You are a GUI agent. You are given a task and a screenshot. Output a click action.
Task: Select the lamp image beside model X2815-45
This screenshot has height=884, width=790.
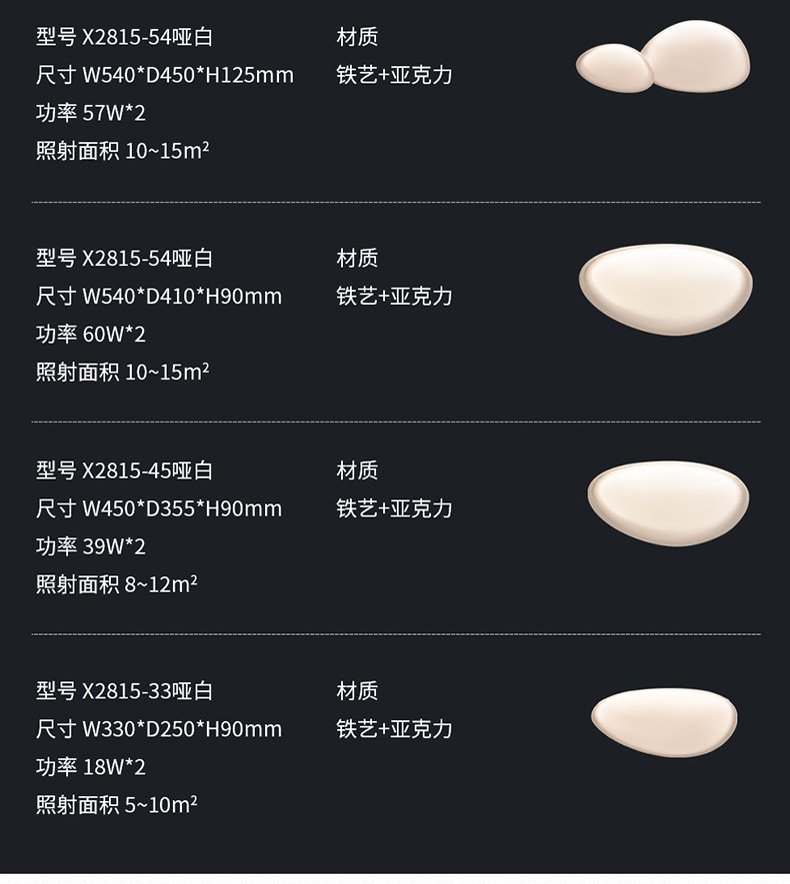click(667, 502)
